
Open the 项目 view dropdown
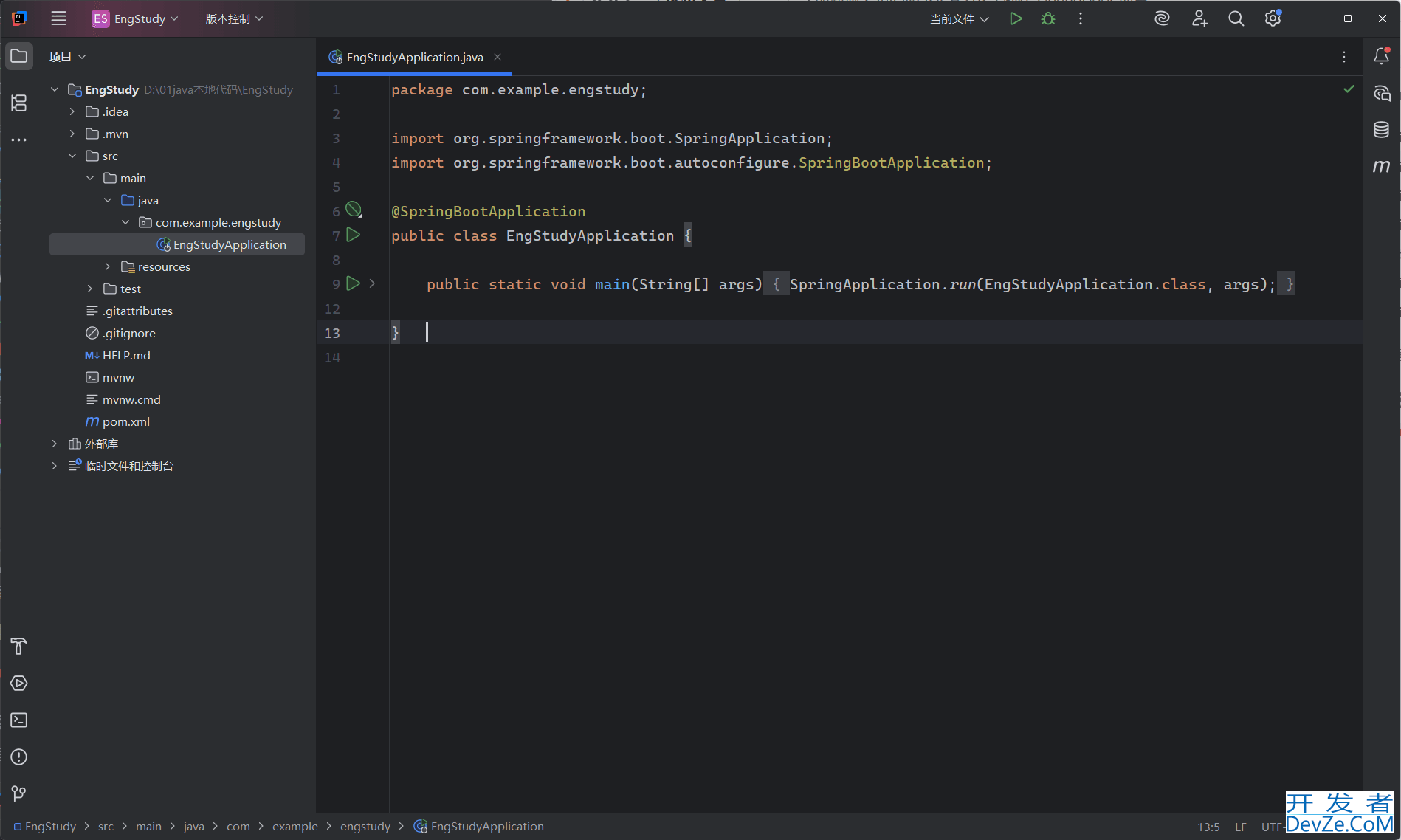click(x=68, y=57)
